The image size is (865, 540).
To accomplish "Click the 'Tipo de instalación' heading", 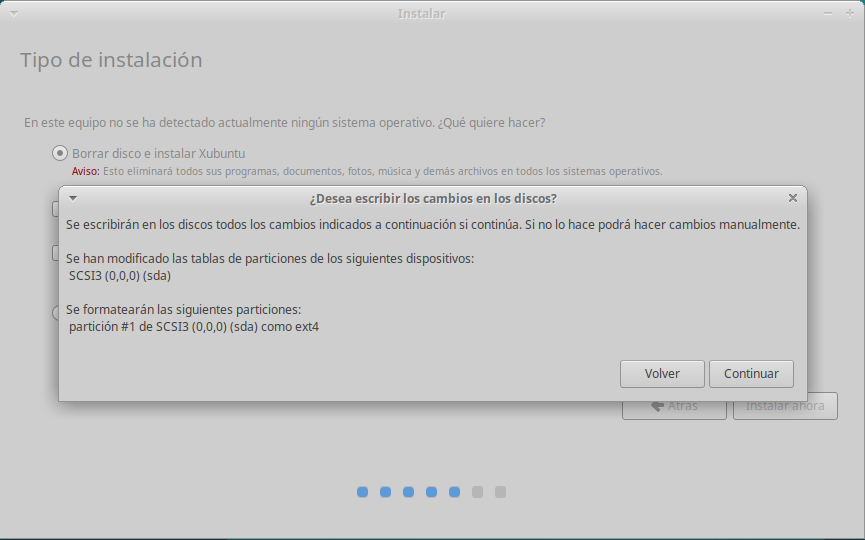I will [111, 60].
